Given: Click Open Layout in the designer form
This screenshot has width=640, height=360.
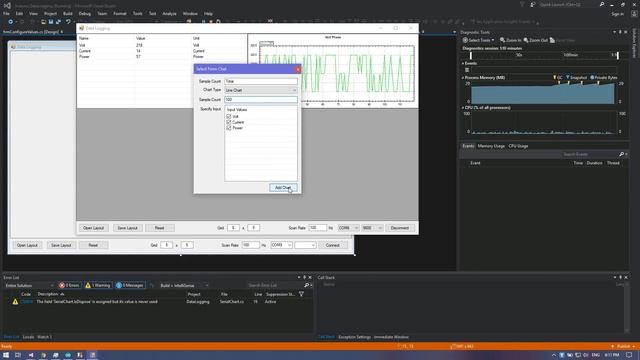Looking at the screenshot, I should [x=27, y=245].
